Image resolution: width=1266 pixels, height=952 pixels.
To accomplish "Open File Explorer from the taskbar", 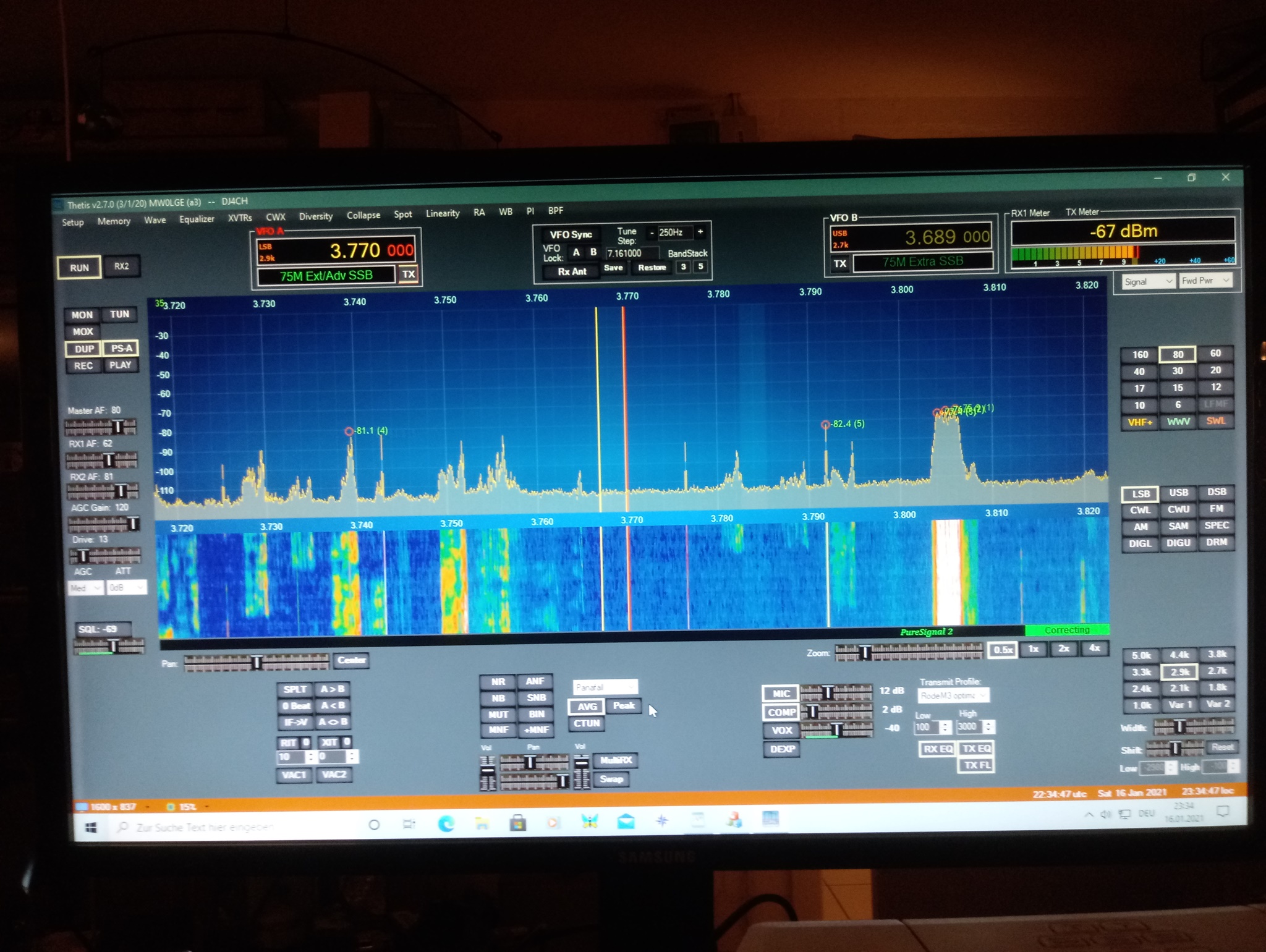I will click(482, 823).
